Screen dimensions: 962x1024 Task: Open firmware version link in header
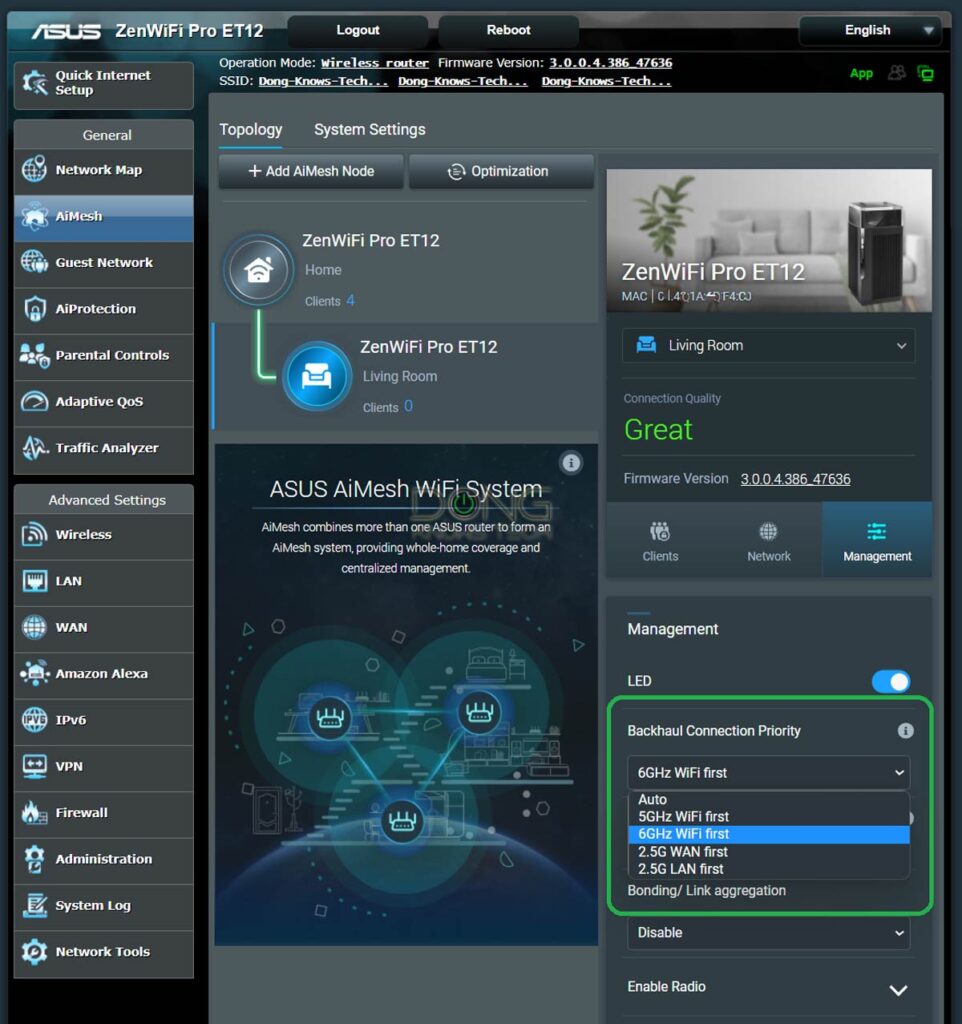[x=610, y=63]
